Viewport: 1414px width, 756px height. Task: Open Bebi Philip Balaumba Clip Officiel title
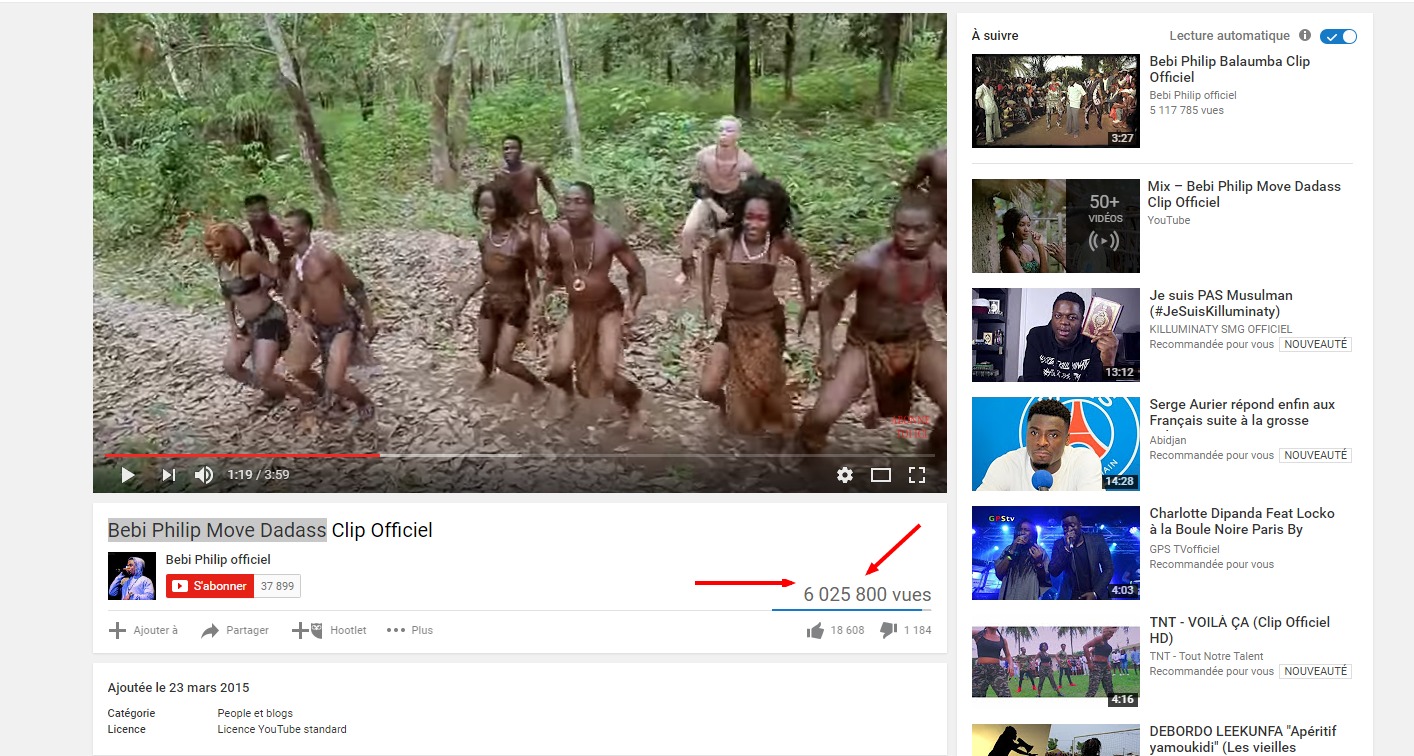1230,69
